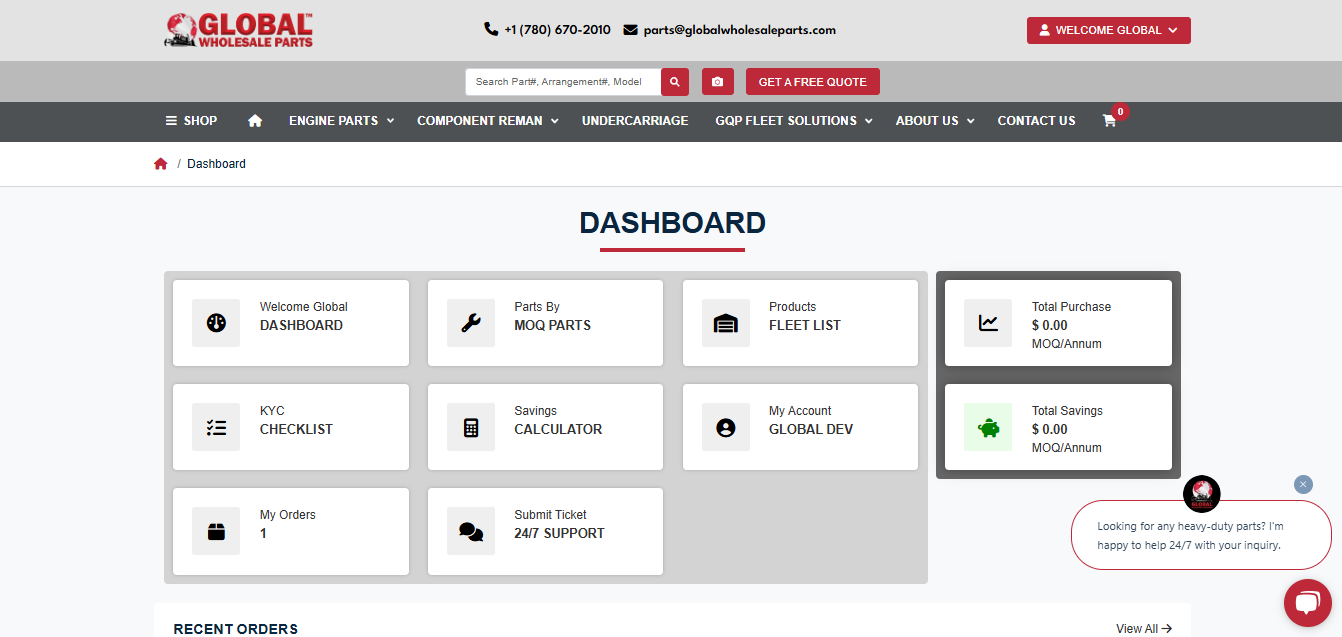Screen dimensions: 1342x637
Task: Open the shopping cart icon
Action: tap(1109, 120)
